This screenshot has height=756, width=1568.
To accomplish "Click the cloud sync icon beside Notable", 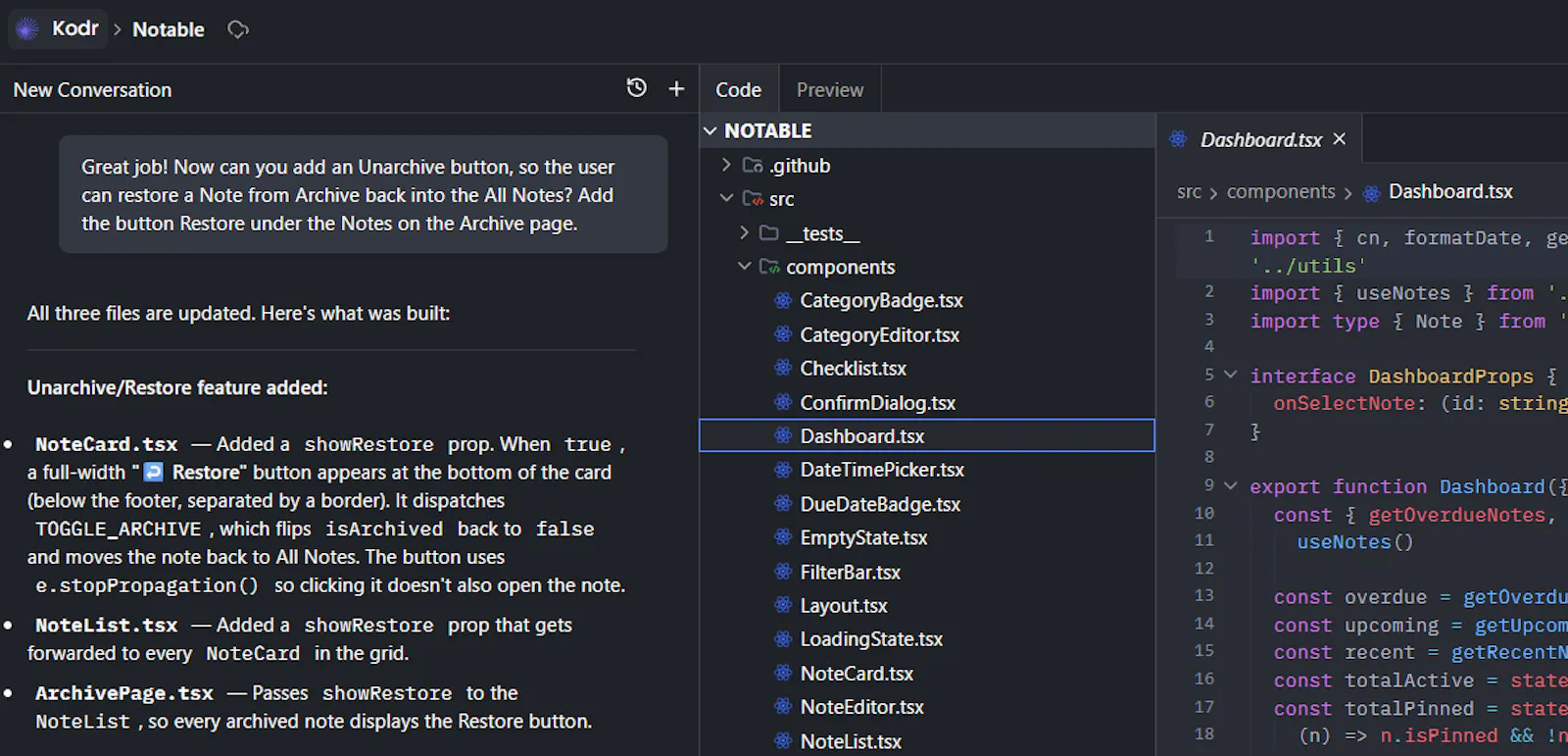I will (x=238, y=29).
